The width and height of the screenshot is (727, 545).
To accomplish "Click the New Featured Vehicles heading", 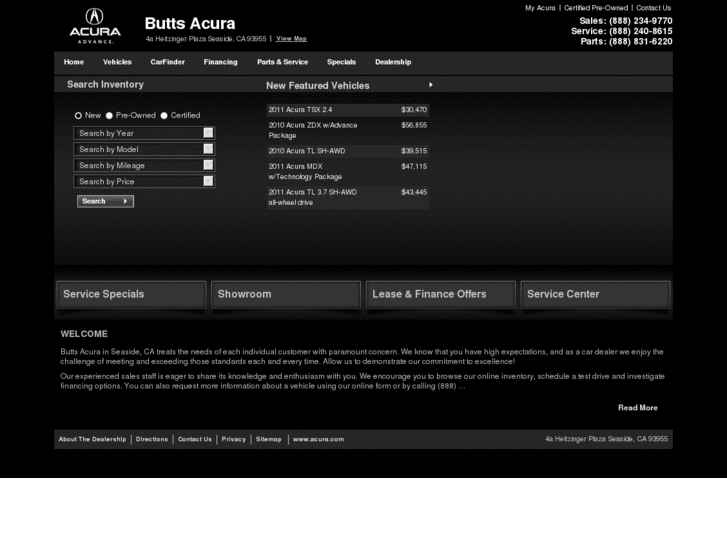I will [x=318, y=86].
